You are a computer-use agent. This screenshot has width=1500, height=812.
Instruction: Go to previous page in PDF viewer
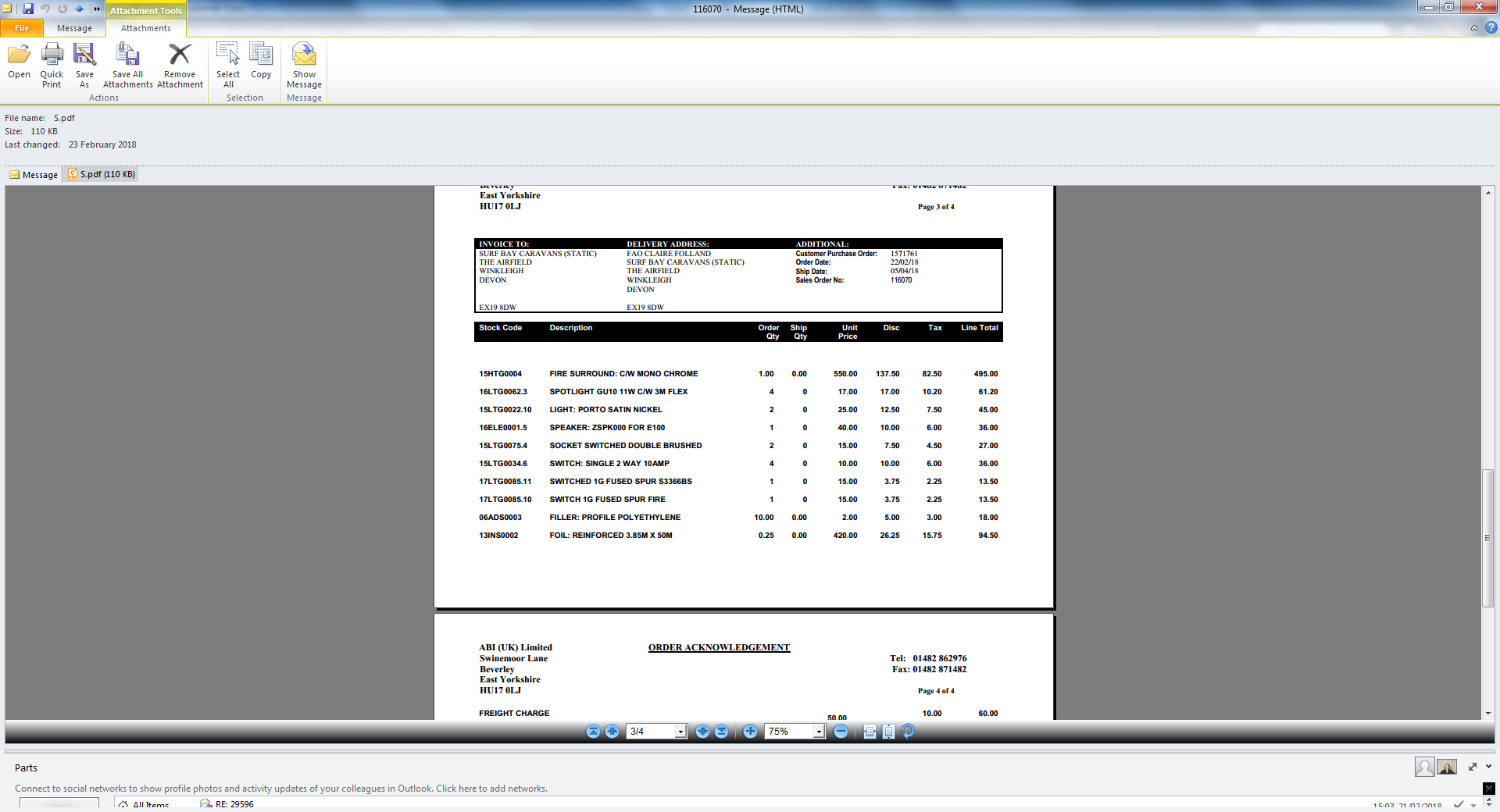pyautogui.click(x=612, y=732)
